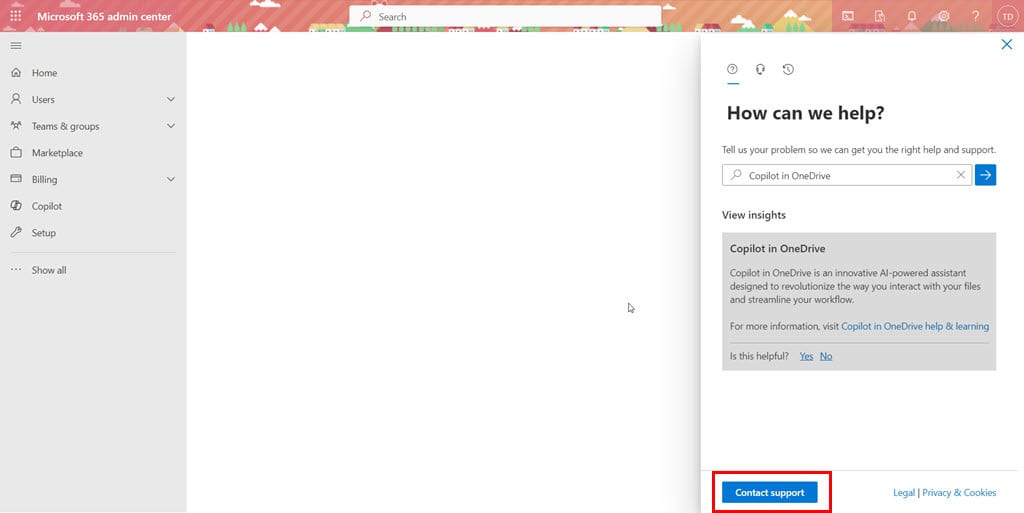The image size is (1024, 513).
Task: Open the TD account avatar
Action: (1007, 16)
